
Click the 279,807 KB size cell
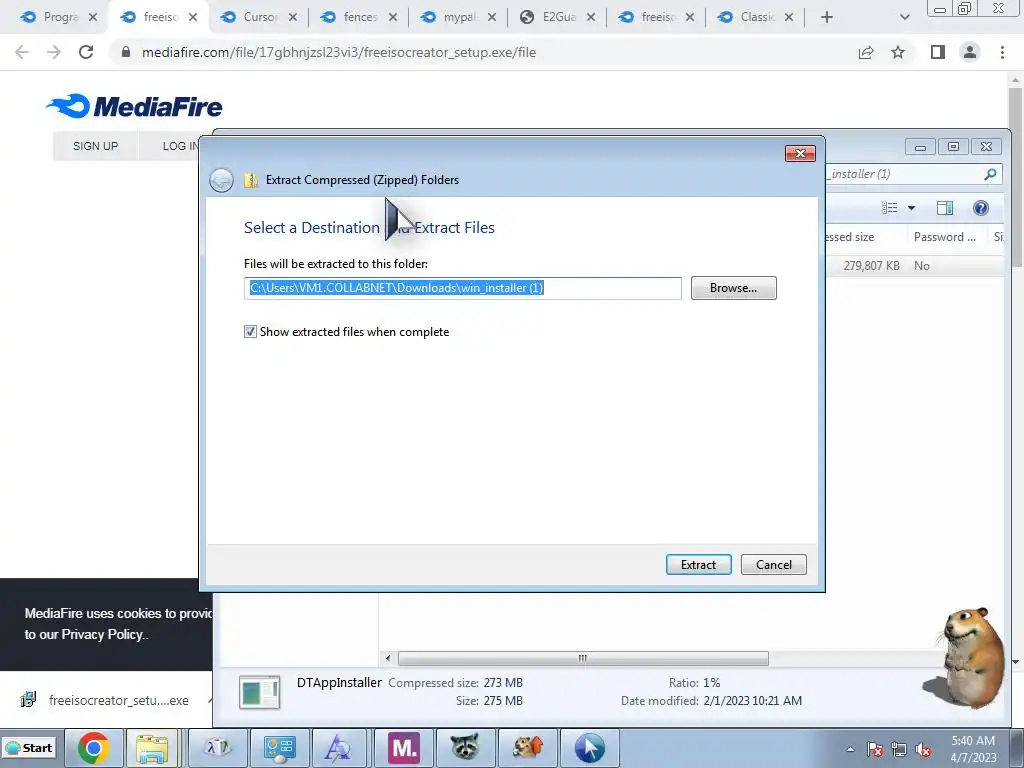(x=871, y=266)
